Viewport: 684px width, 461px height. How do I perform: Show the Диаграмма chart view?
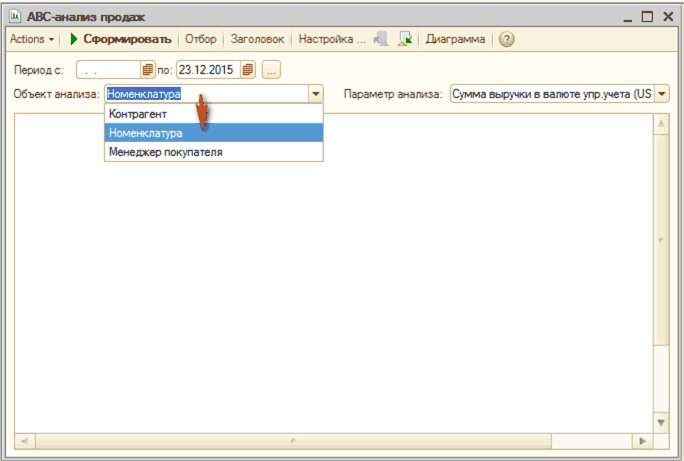click(455, 40)
